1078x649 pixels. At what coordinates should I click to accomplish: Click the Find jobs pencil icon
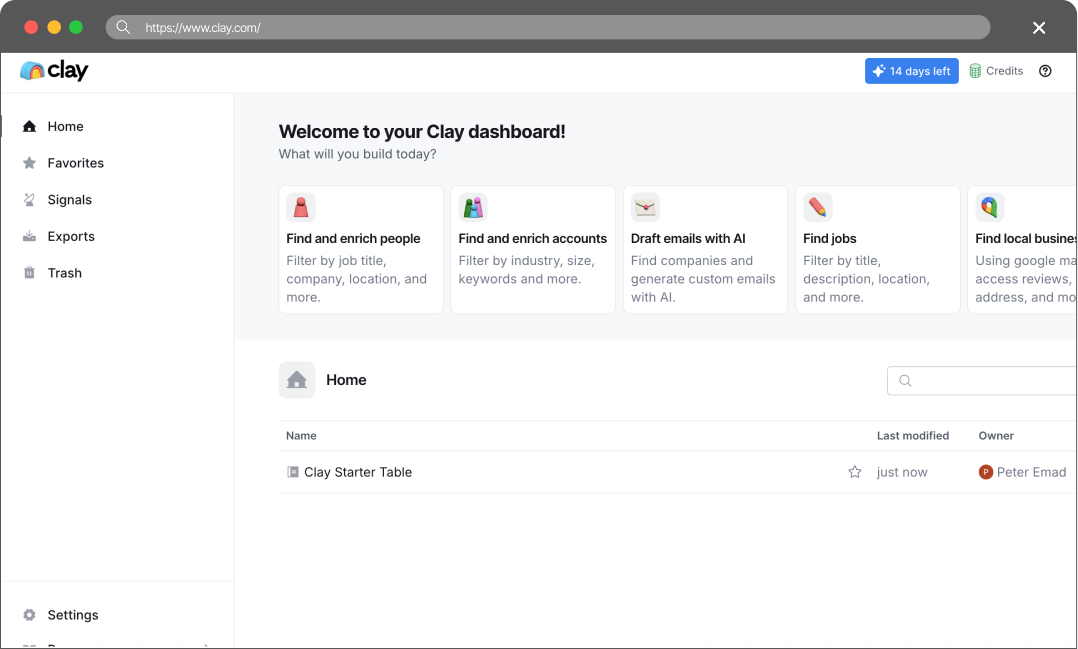click(x=817, y=207)
